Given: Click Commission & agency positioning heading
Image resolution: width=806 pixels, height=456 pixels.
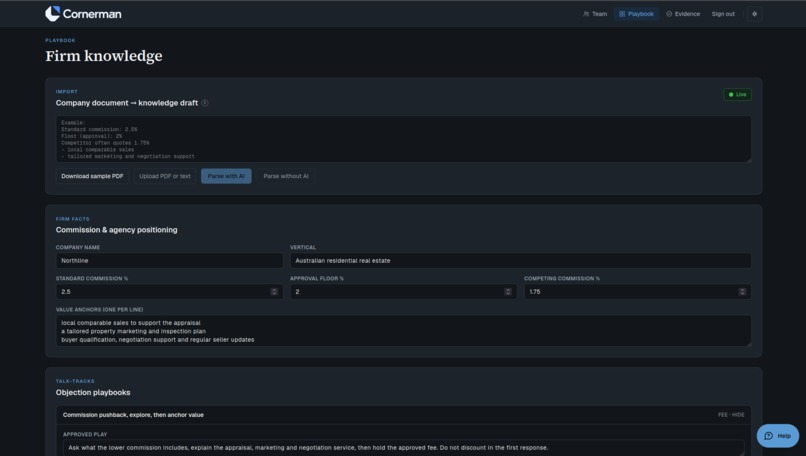Looking at the screenshot, I should (117, 230).
